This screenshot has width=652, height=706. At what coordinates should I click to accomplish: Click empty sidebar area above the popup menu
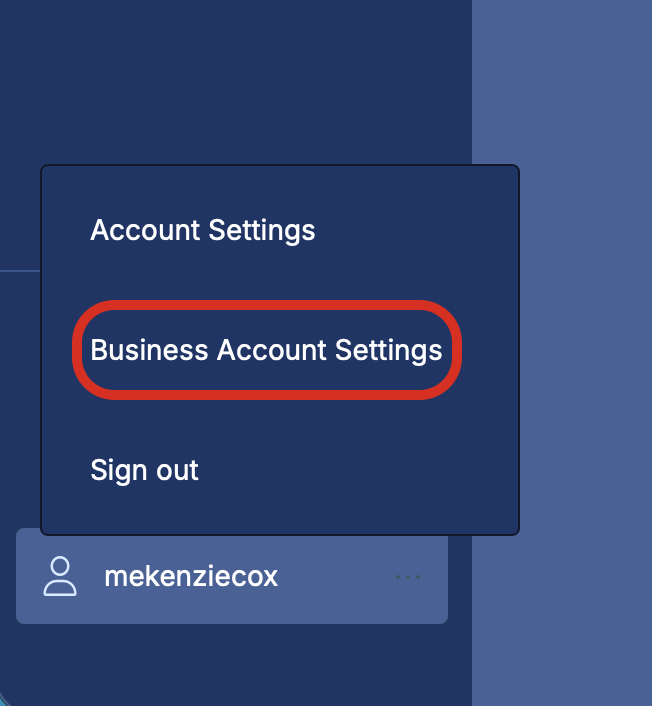pos(234,81)
